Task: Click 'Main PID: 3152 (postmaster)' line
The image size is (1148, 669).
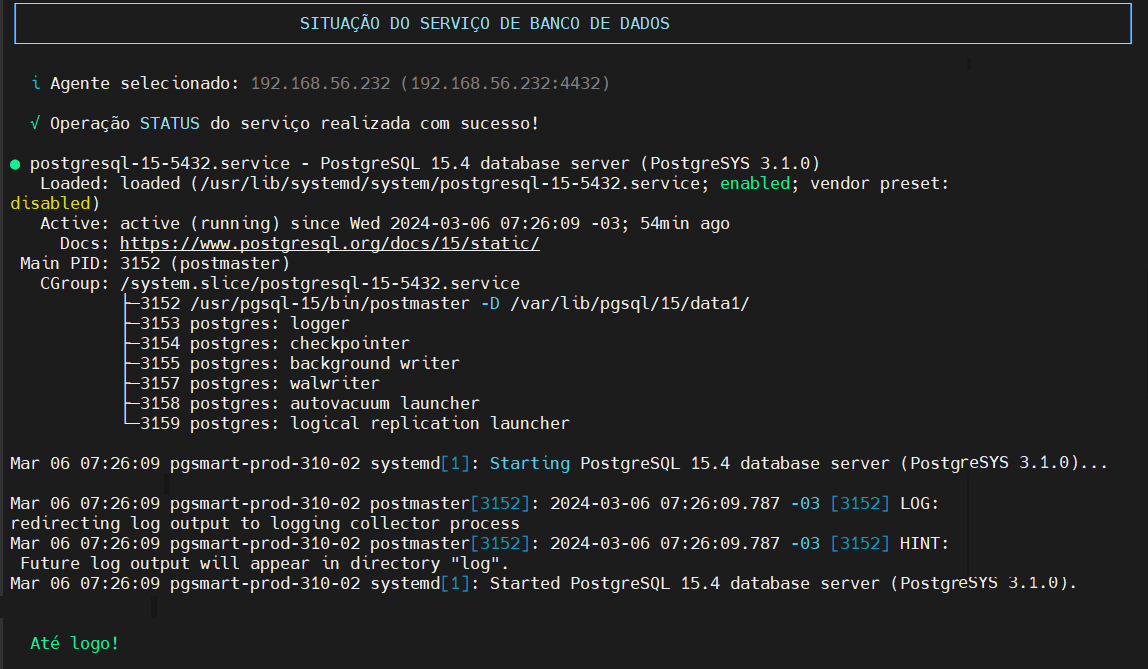Action: pos(155,264)
